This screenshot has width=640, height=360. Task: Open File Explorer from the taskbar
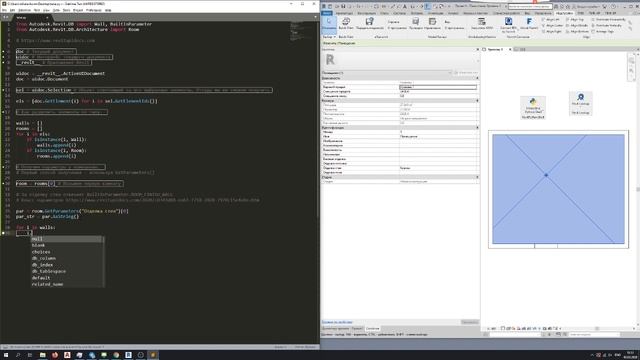pos(42,355)
